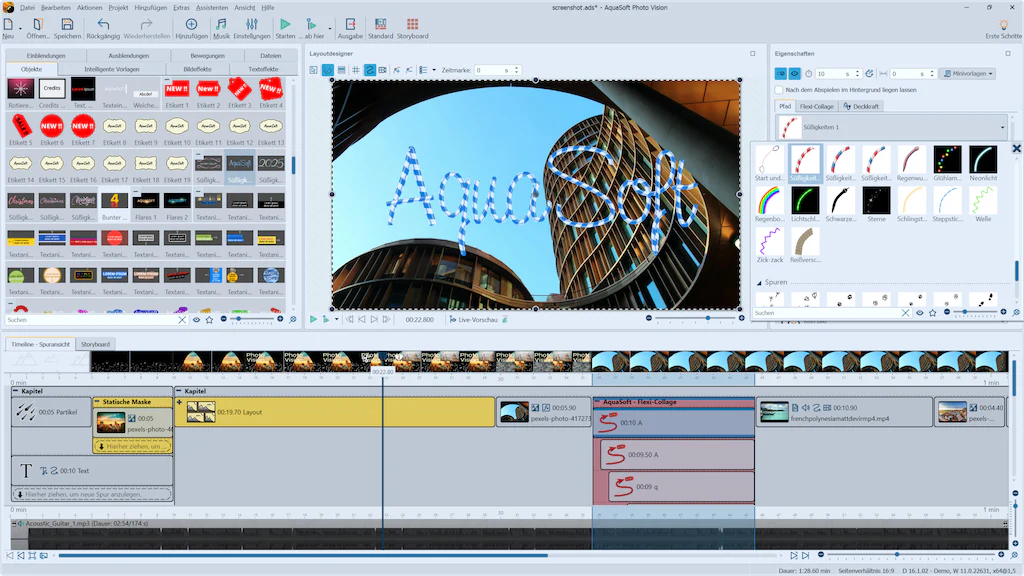The image size is (1024, 576).
Task: Select the Neonlicht path style
Action: (983, 163)
